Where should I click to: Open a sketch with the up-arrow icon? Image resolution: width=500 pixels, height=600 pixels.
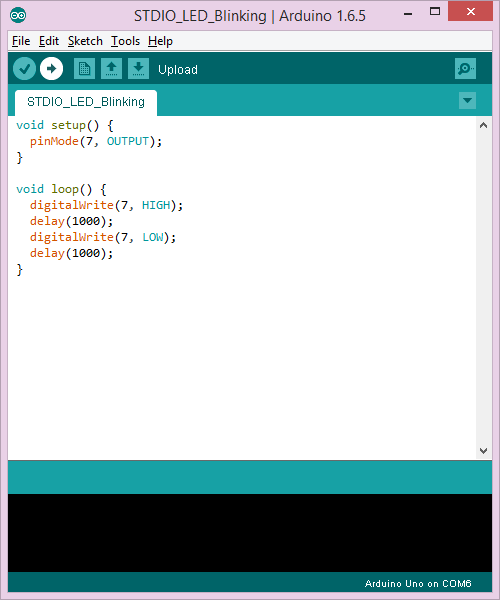(111, 69)
